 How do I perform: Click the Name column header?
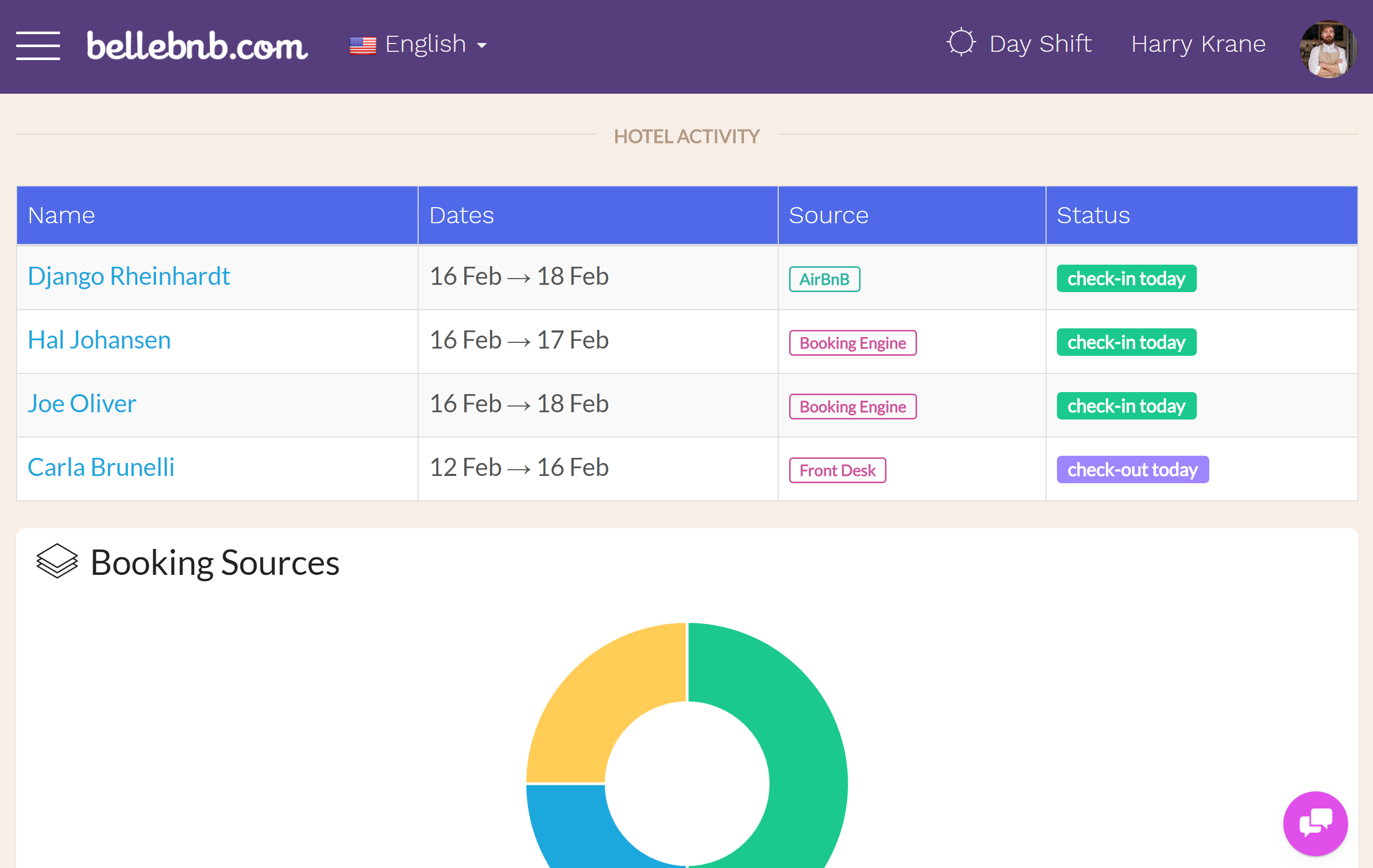[x=217, y=215]
